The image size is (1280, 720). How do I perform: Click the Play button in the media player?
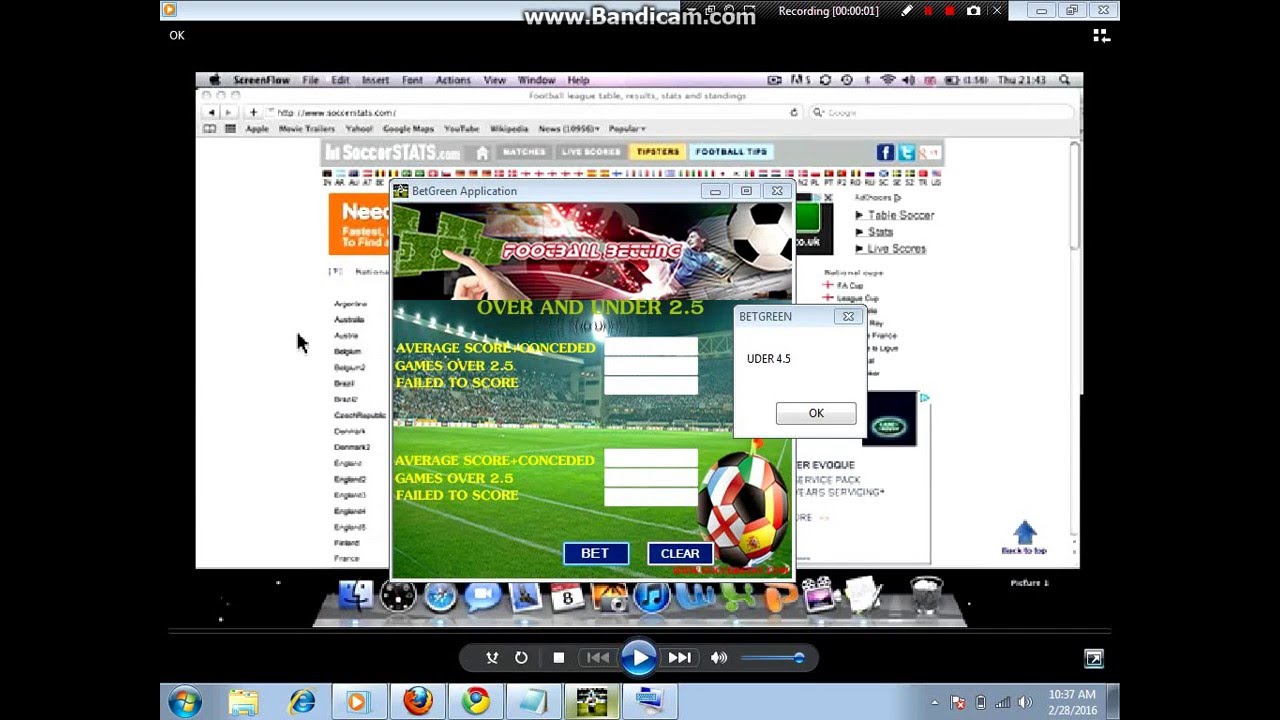(638, 657)
